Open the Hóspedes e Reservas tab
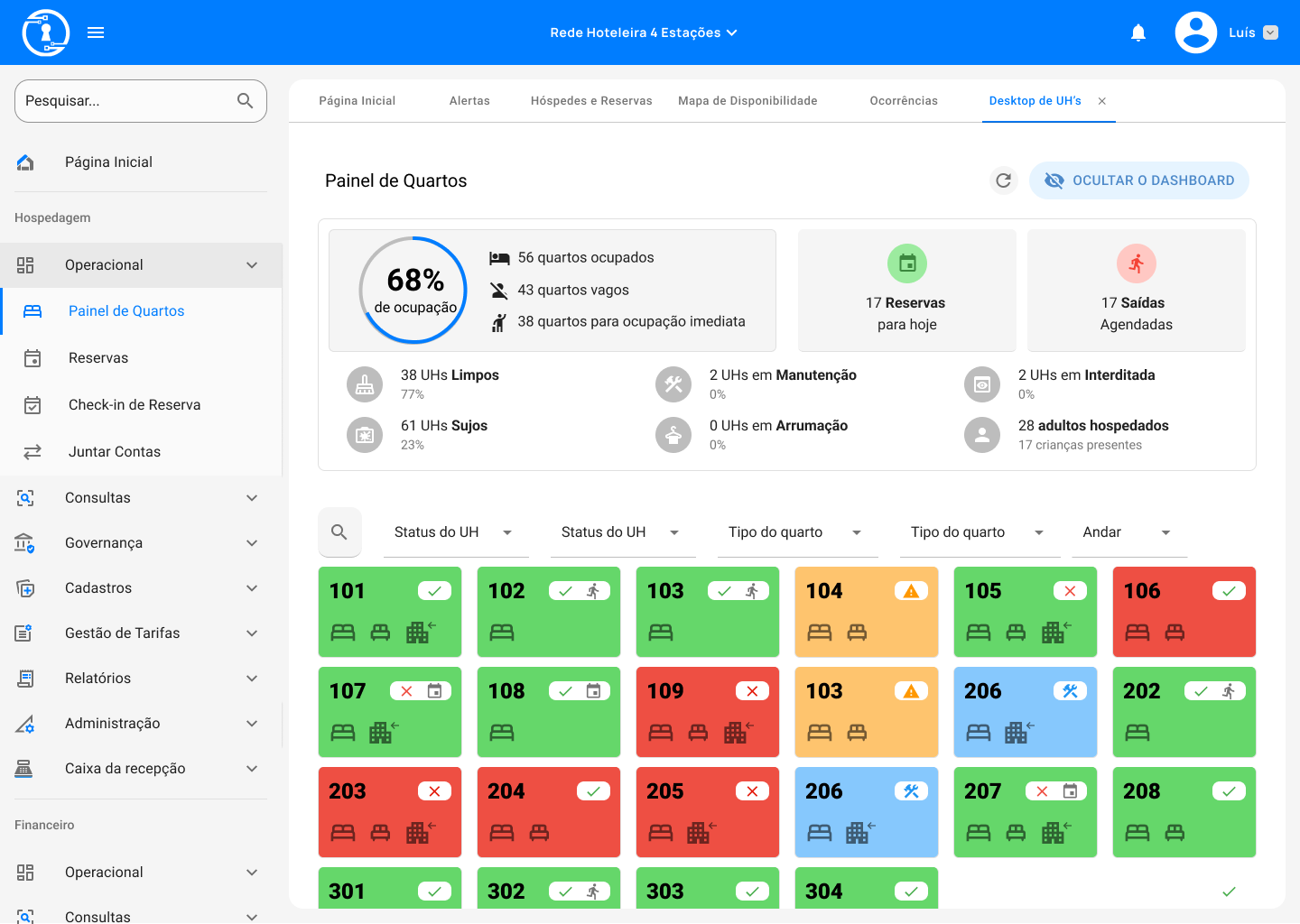This screenshot has height=924, width=1300. [x=591, y=101]
